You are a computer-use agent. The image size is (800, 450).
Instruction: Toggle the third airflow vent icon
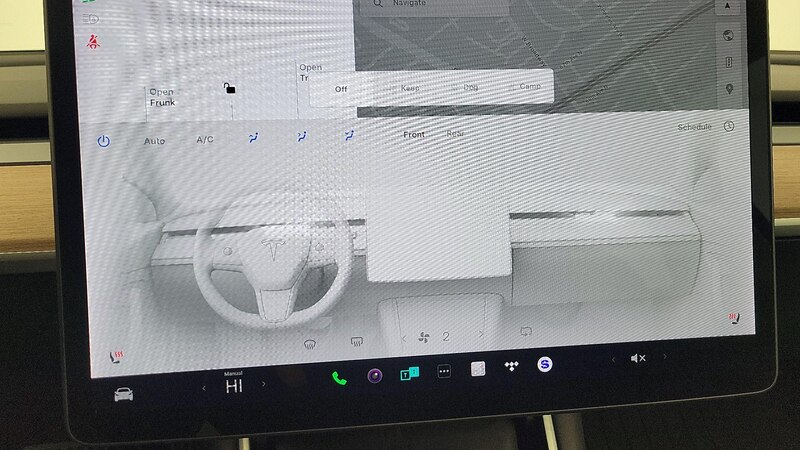[349, 135]
